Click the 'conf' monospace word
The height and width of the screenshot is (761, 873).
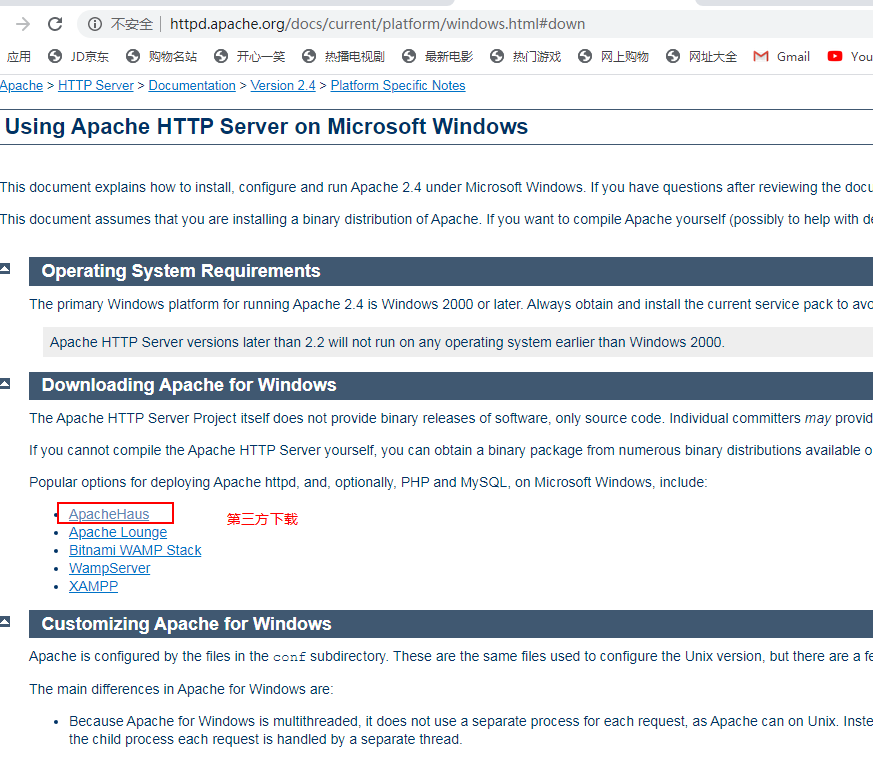(x=290, y=657)
